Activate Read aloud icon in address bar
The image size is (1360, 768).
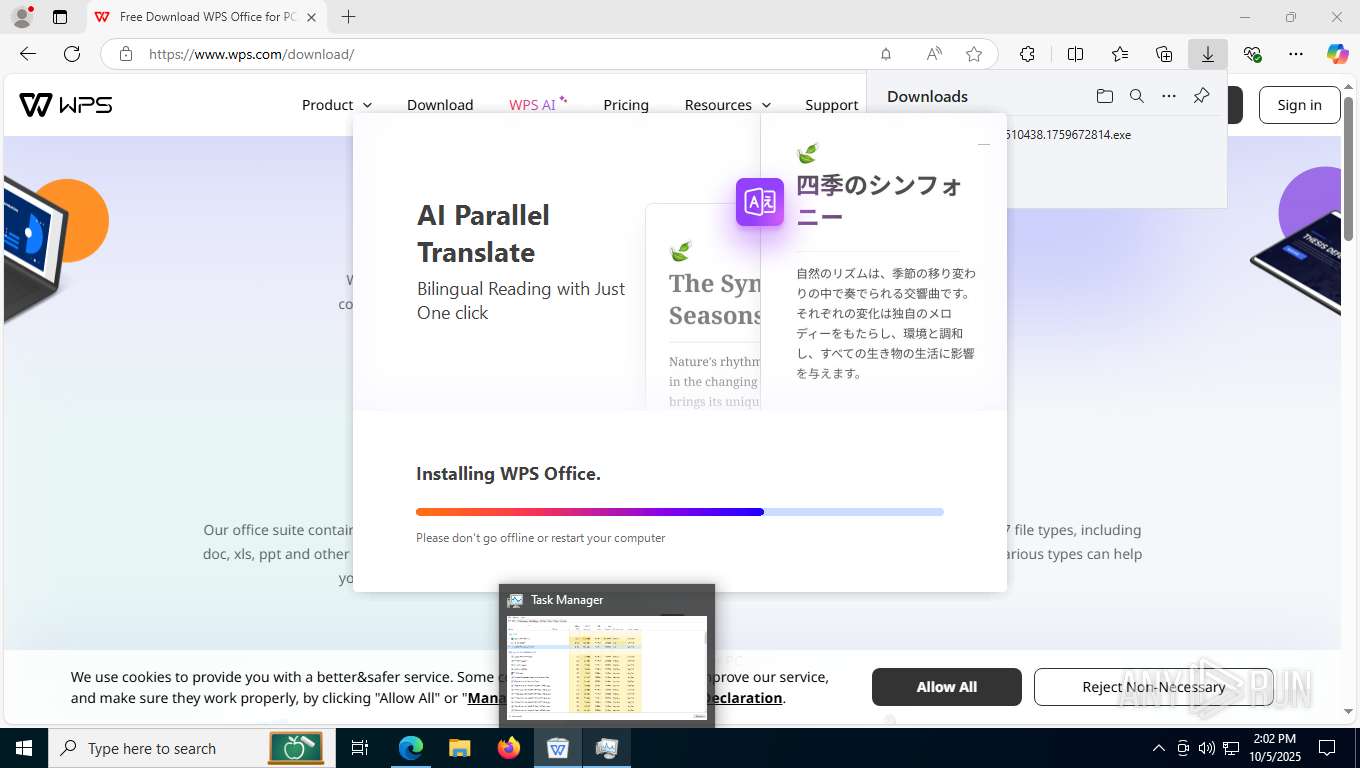pos(934,54)
